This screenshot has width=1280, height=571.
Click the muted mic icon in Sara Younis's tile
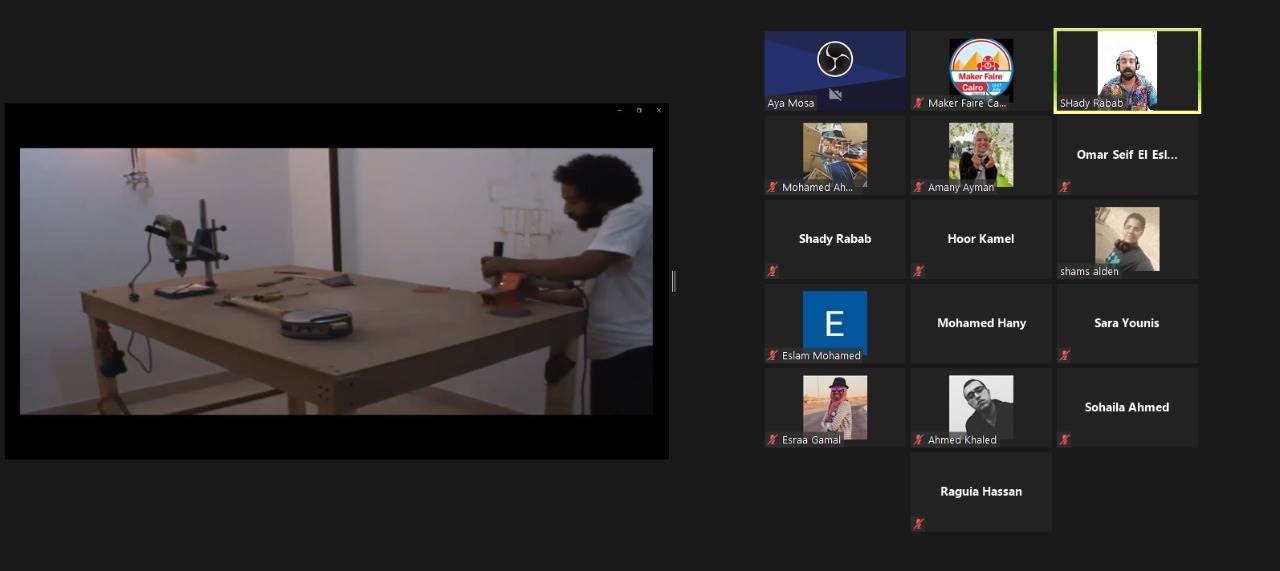click(1064, 355)
